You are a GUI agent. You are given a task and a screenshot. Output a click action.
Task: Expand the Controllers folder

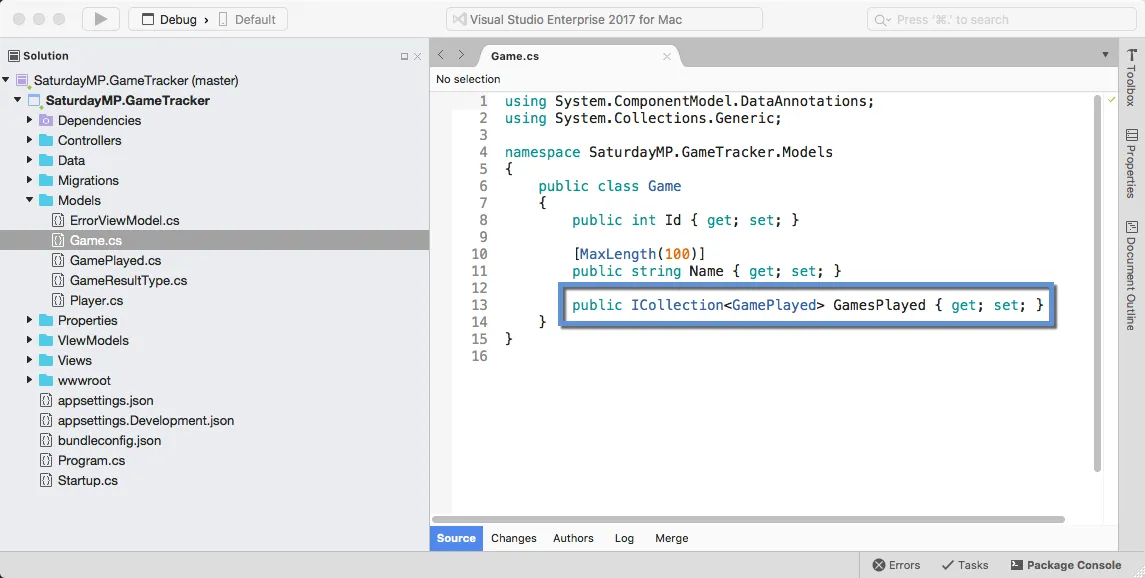[29, 140]
